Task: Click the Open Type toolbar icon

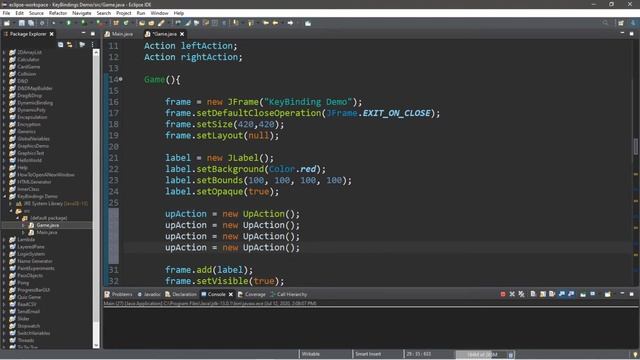Action: tap(142, 23)
